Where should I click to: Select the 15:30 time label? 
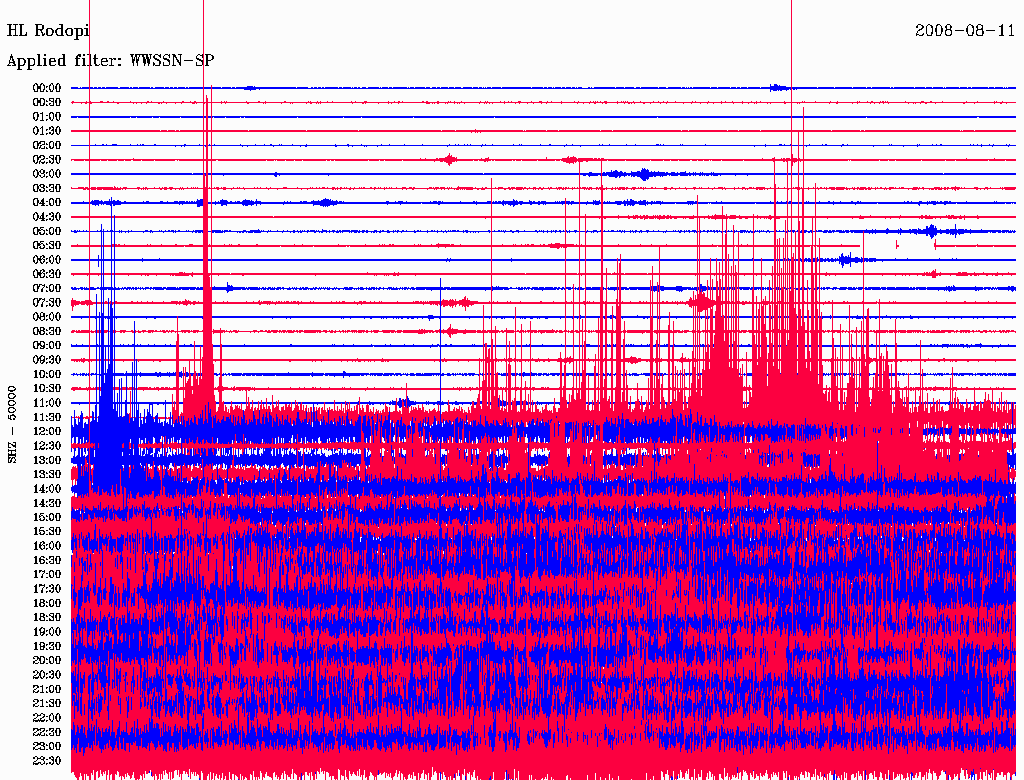click(x=47, y=532)
